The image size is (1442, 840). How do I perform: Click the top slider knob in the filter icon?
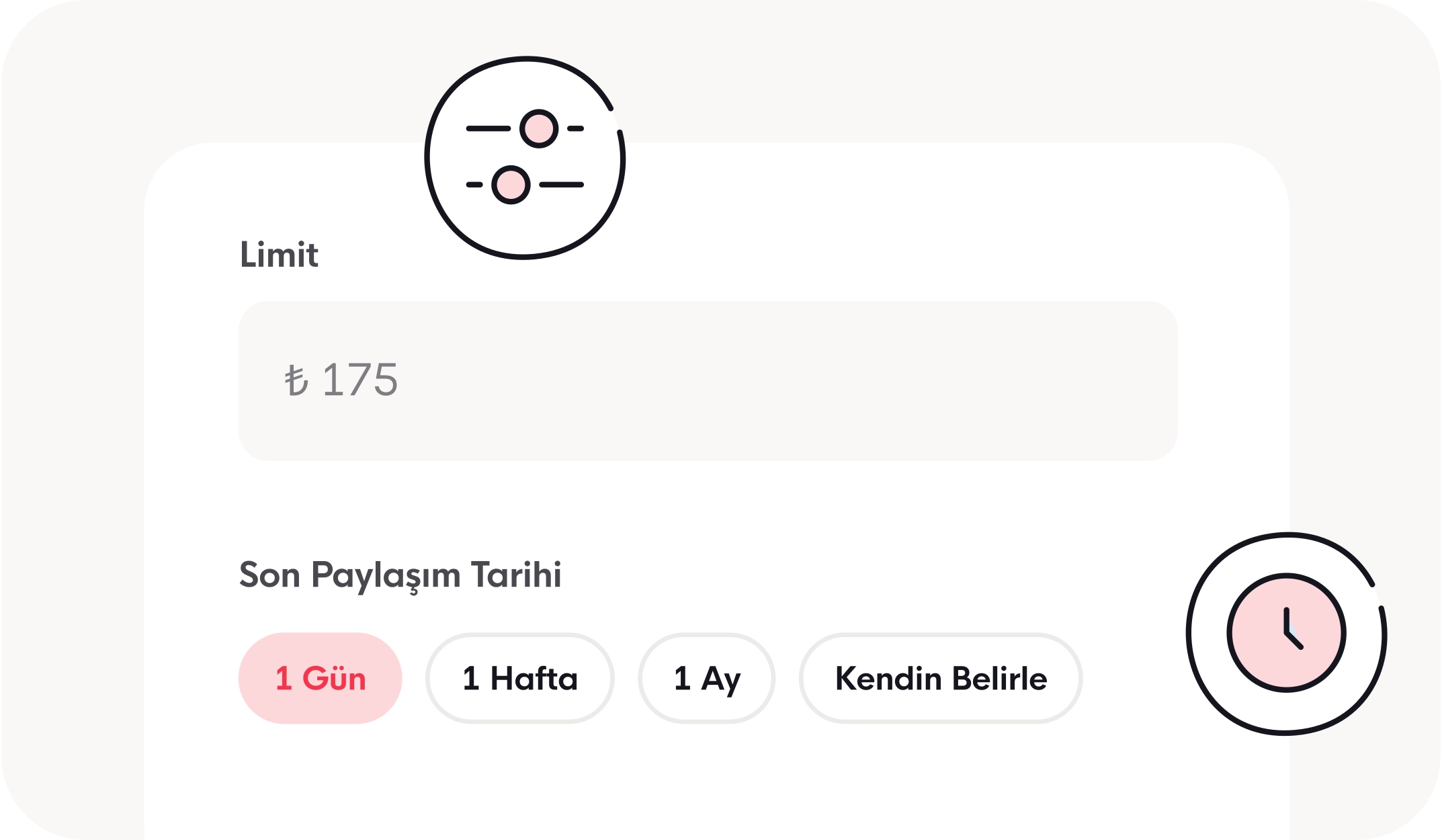(x=539, y=127)
